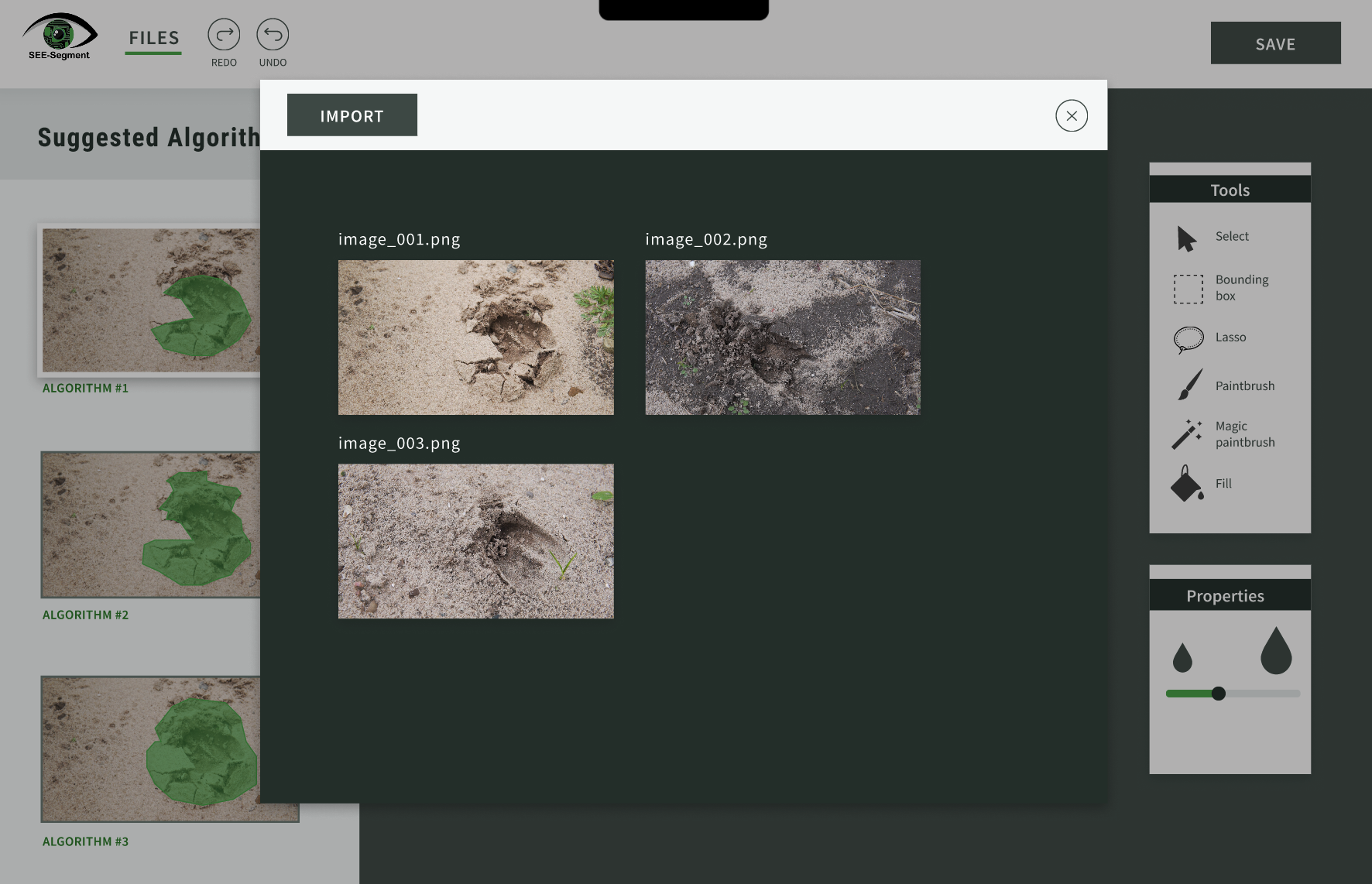This screenshot has height=884, width=1372.
Task: Click the ALGORITHM #1 label
Action: 85,388
